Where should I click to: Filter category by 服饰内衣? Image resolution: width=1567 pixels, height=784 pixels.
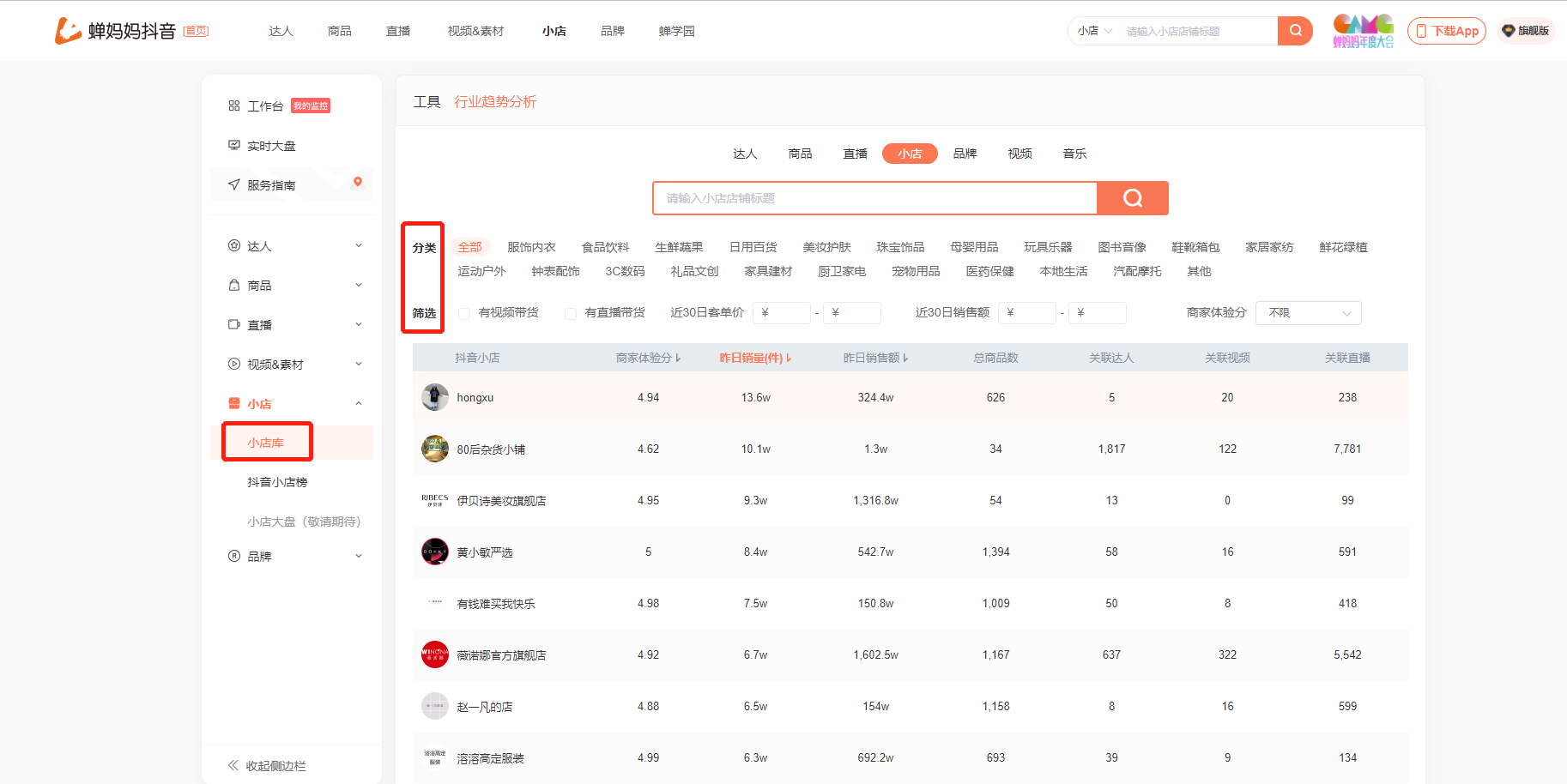click(531, 247)
